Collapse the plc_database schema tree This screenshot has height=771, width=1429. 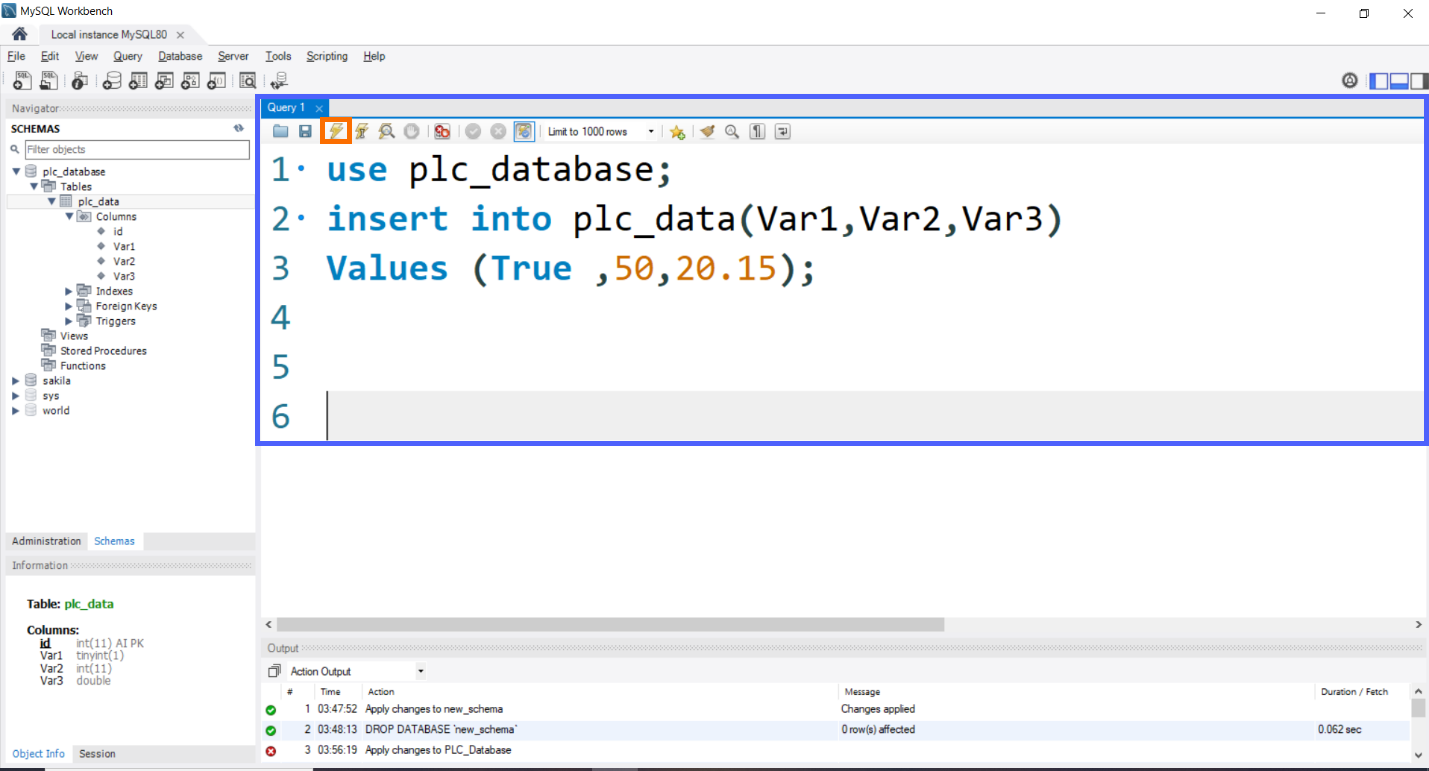(x=15, y=171)
